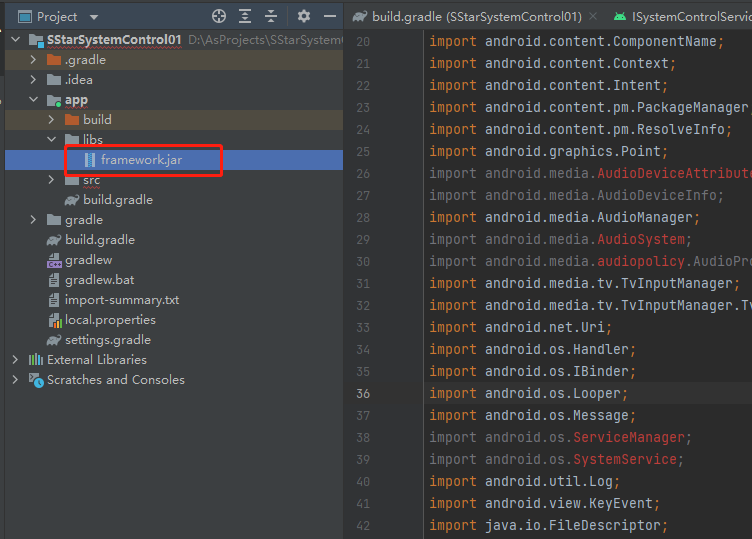This screenshot has width=752, height=539.
Task: Click line number 20 in gutter
Action: 363,42
